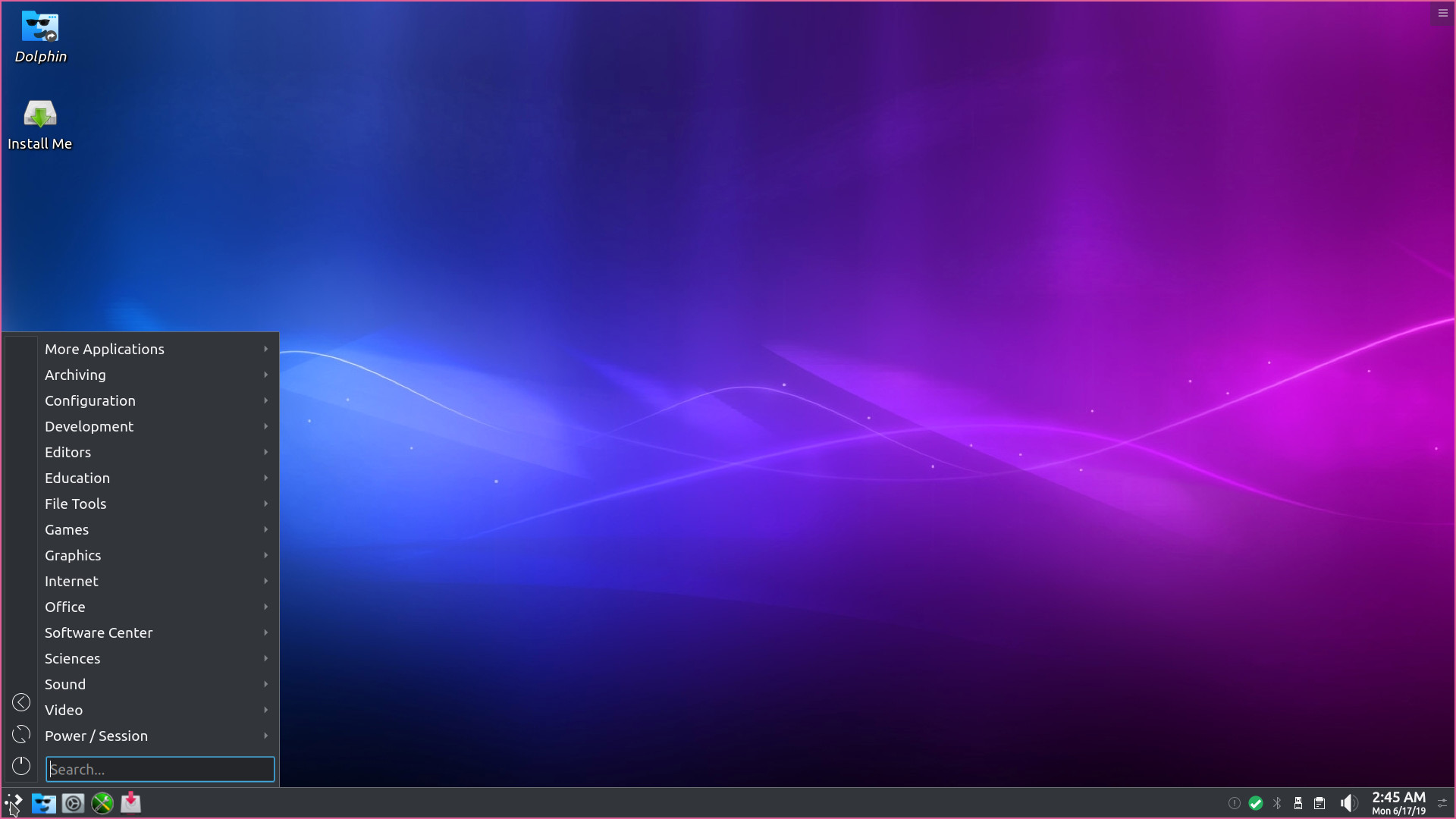This screenshot has width=1456, height=819.
Task: Expand the More Applications submenu
Action: [x=104, y=349]
